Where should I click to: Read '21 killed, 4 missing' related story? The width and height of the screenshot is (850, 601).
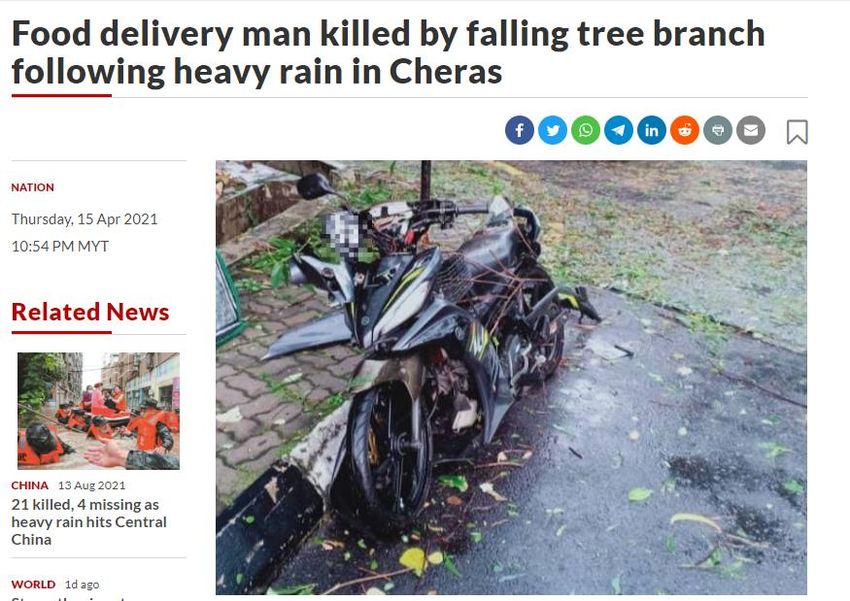coord(89,522)
